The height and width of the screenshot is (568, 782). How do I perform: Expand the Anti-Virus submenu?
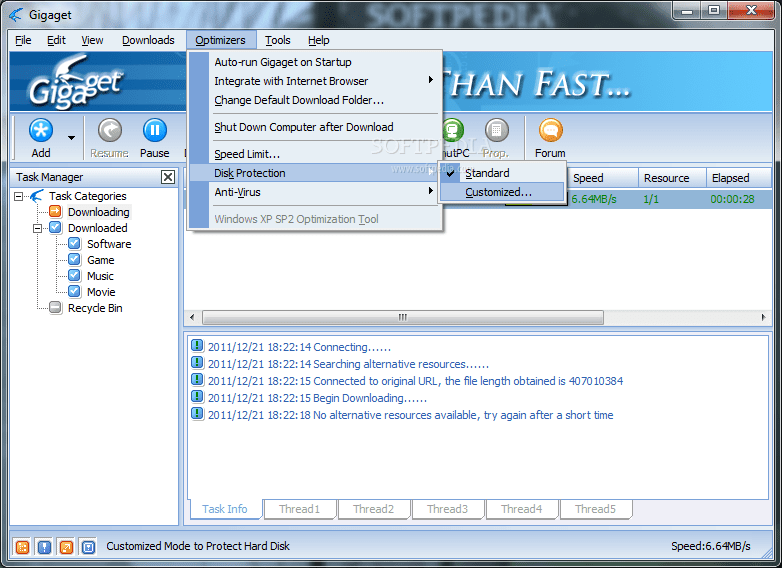click(x=315, y=192)
